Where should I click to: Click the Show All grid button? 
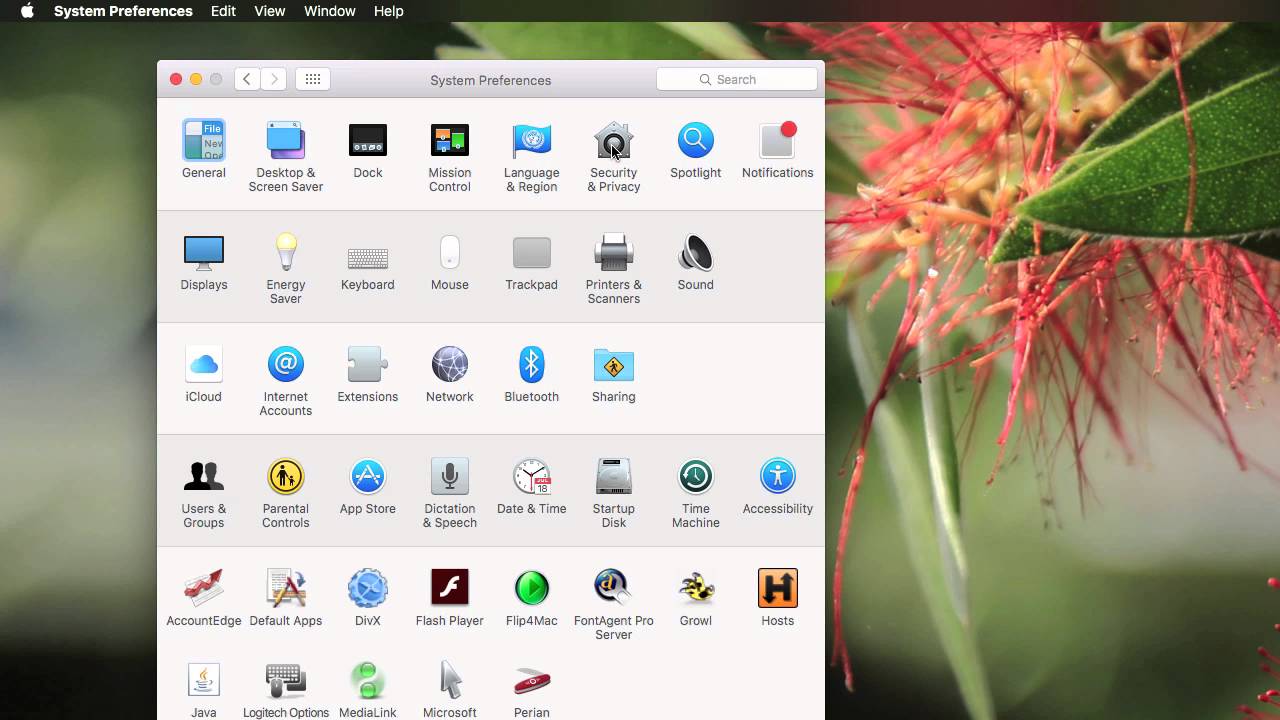point(313,79)
